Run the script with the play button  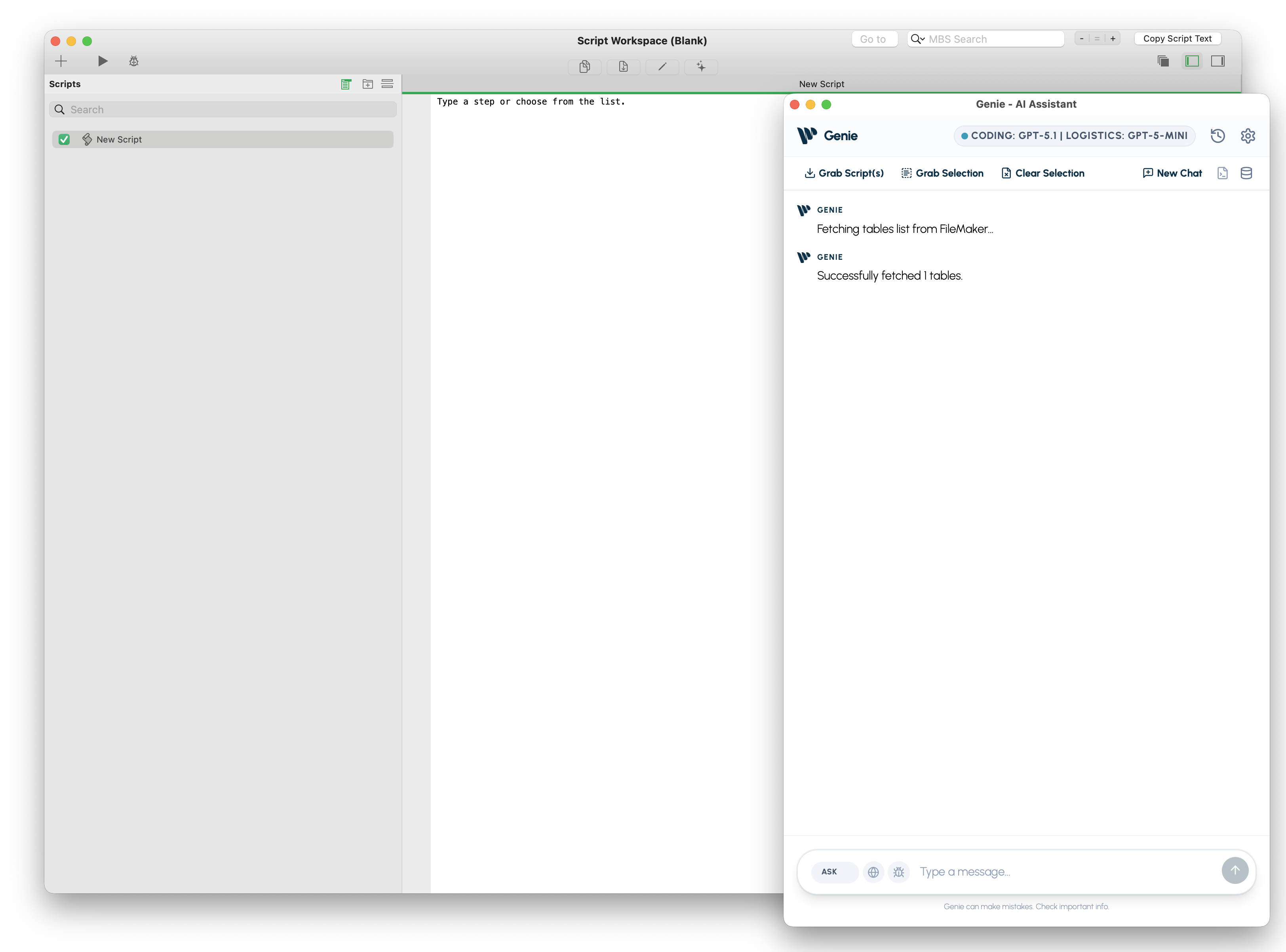103,61
